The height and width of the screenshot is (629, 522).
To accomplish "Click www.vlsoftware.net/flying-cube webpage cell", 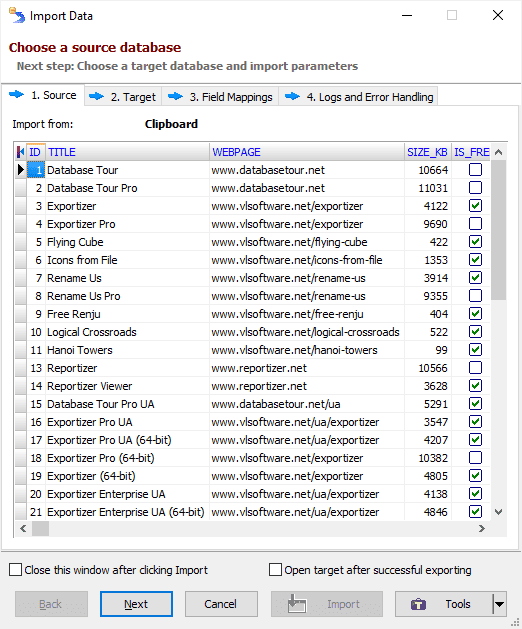I will [x=307, y=242].
